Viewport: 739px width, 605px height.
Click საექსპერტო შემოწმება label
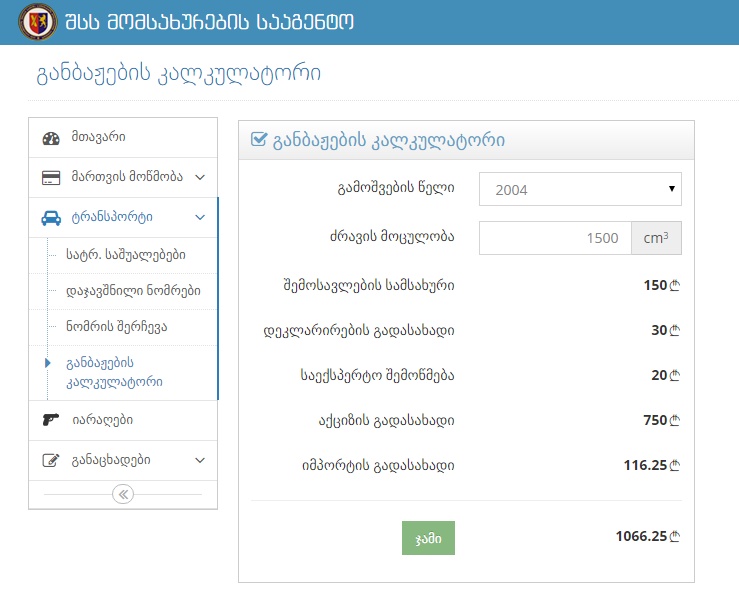point(377,375)
